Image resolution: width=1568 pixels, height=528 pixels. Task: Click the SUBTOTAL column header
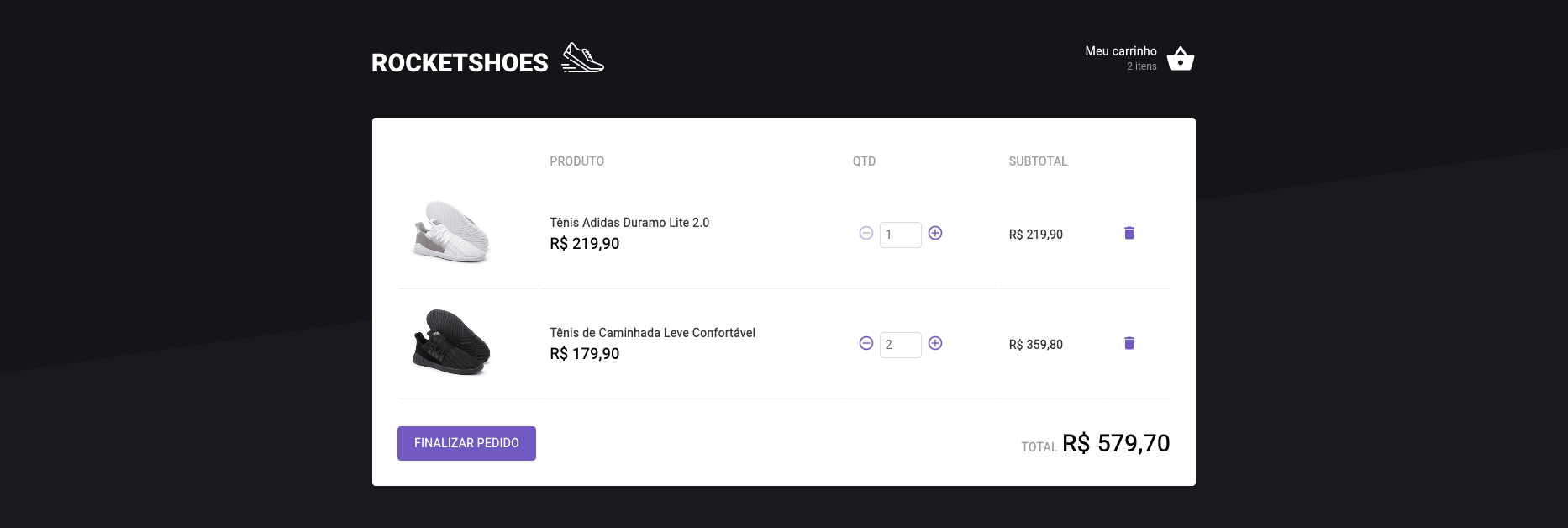1038,161
